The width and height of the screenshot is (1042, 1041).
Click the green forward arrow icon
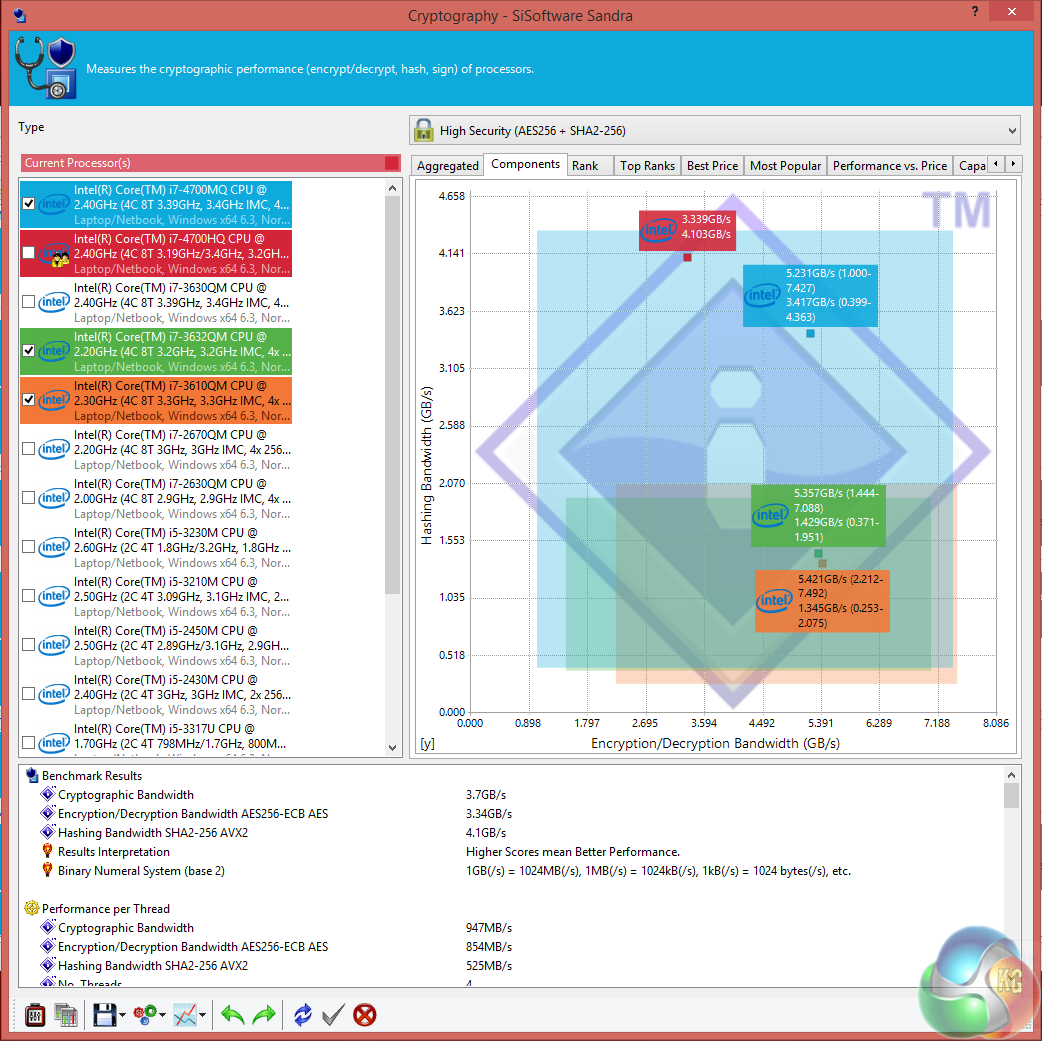point(264,1015)
